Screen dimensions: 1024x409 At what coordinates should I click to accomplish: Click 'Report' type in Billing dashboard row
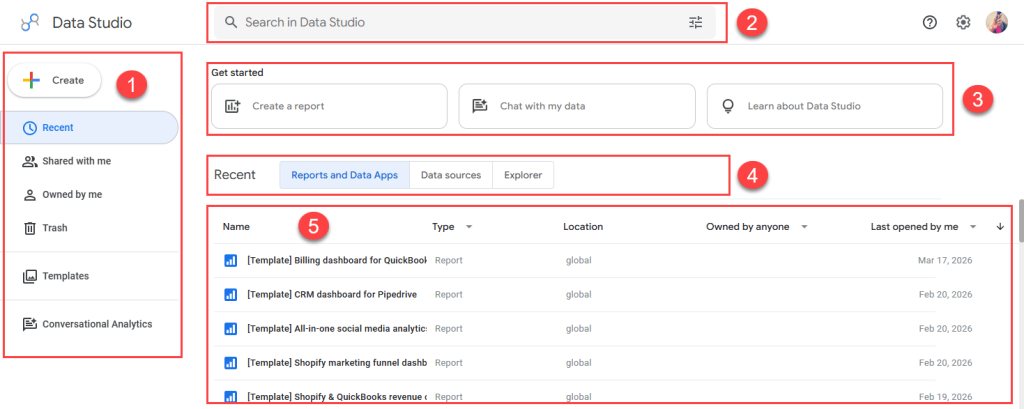(x=449, y=261)
